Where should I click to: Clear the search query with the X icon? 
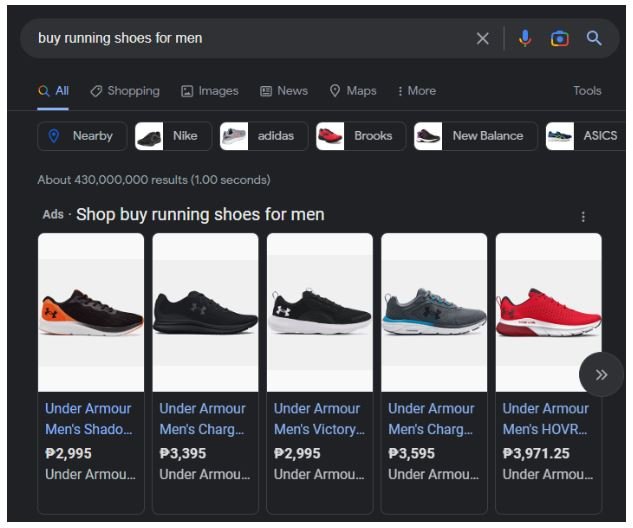click(x=482, y=39)
